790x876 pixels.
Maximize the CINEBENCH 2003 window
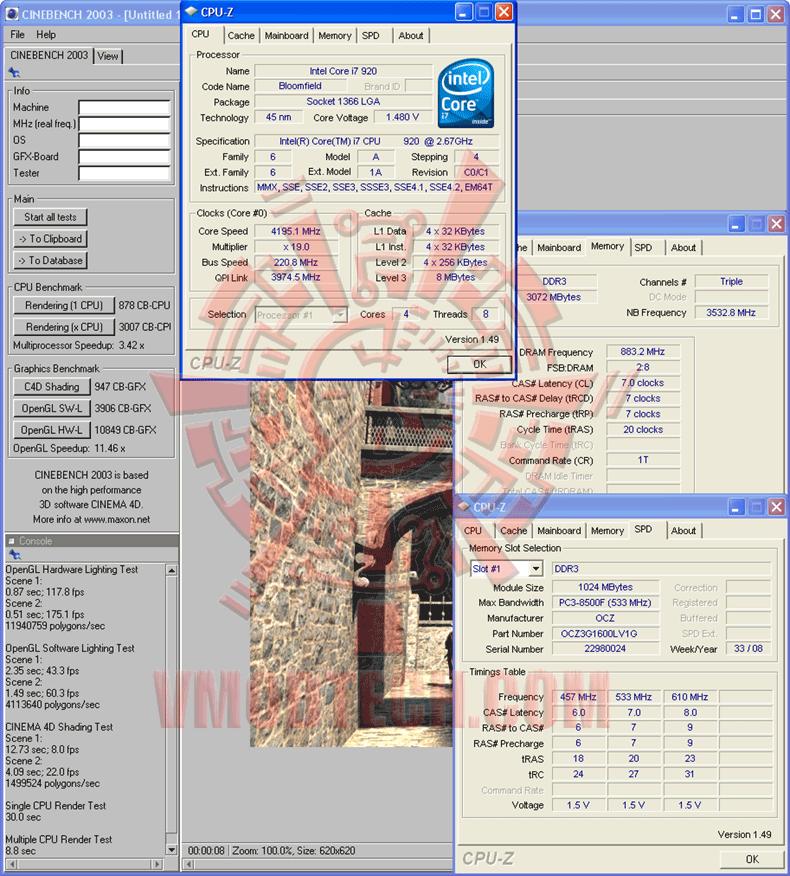pos(755,15)
